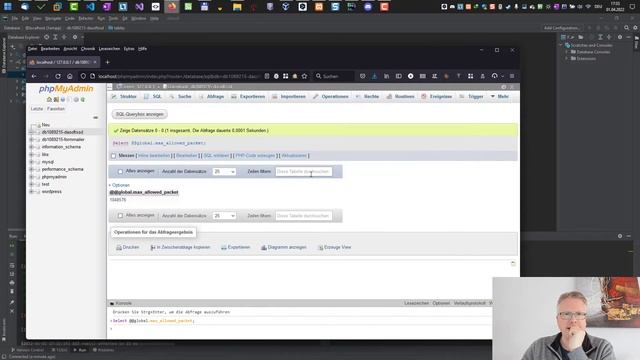Tick the upper Alles anzeigen checkbox
This screenshot has height=360, width=640.
pos(120,171)
